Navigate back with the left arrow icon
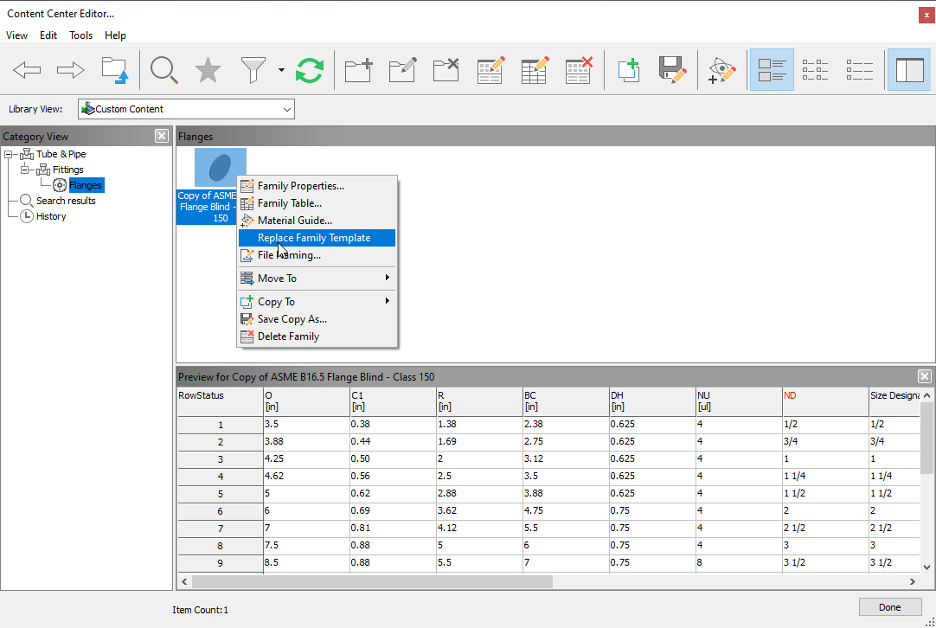936x628 pixels. pos(26,69)
